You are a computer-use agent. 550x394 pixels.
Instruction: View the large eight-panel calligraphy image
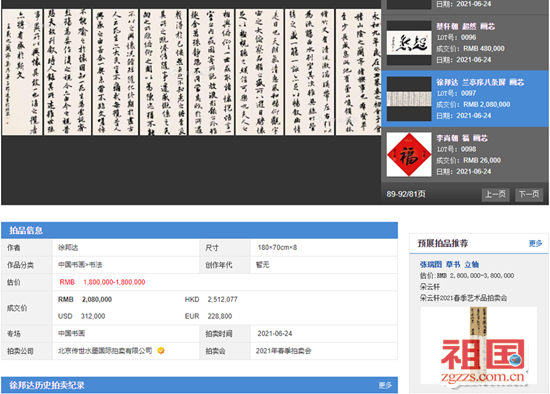[x=191, y=72]
